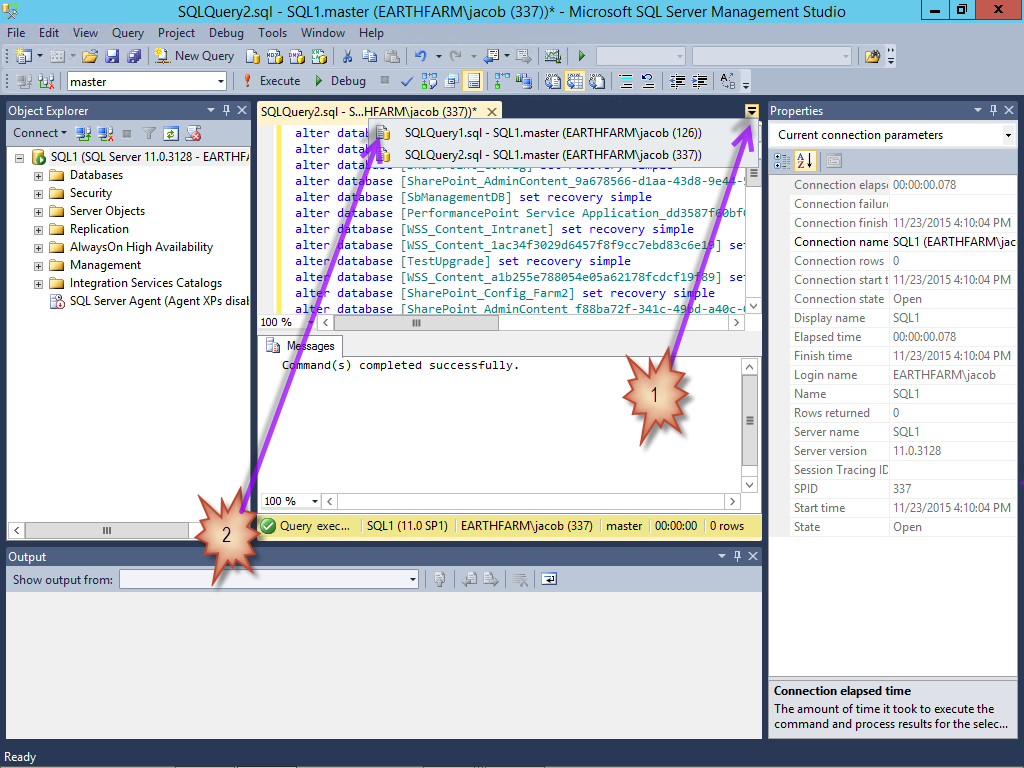Click the Undo arrow icon
Screen dimensions: 1024x768
(x=421, y=56)
